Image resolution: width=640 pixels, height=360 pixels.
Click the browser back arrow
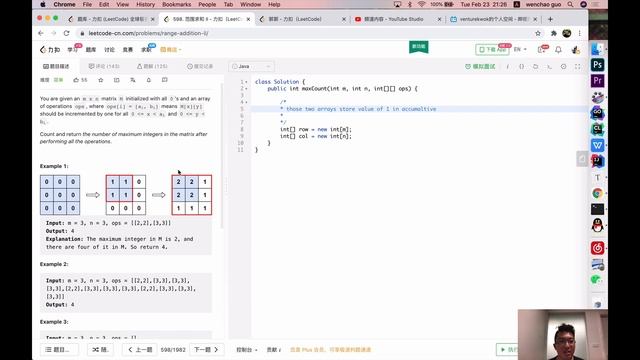pyautogui.click(x=41, y=33)
